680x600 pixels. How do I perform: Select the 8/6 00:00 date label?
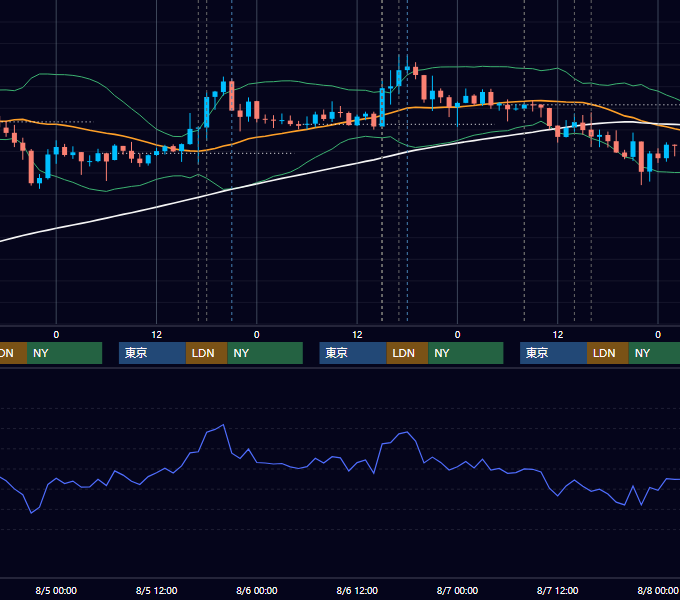pos(256,590)
